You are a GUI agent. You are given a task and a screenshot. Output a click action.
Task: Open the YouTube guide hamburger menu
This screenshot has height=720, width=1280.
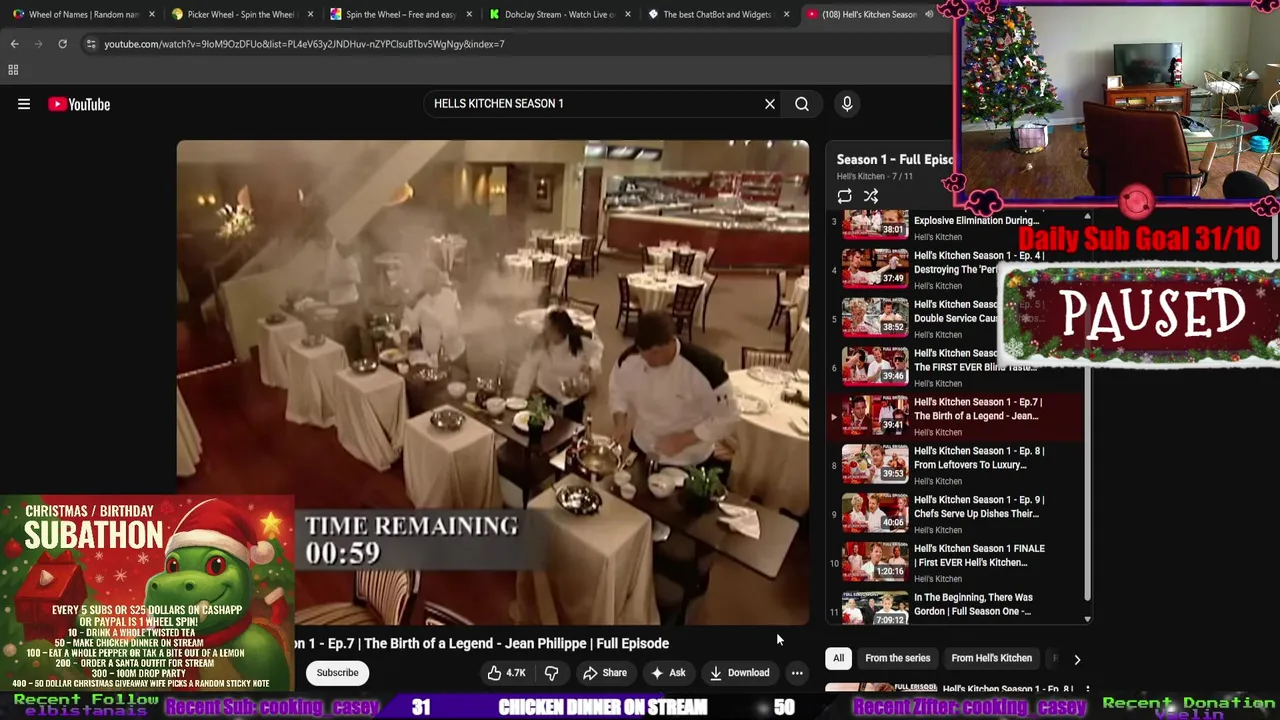pyautogui.click(x=24, y=104)
